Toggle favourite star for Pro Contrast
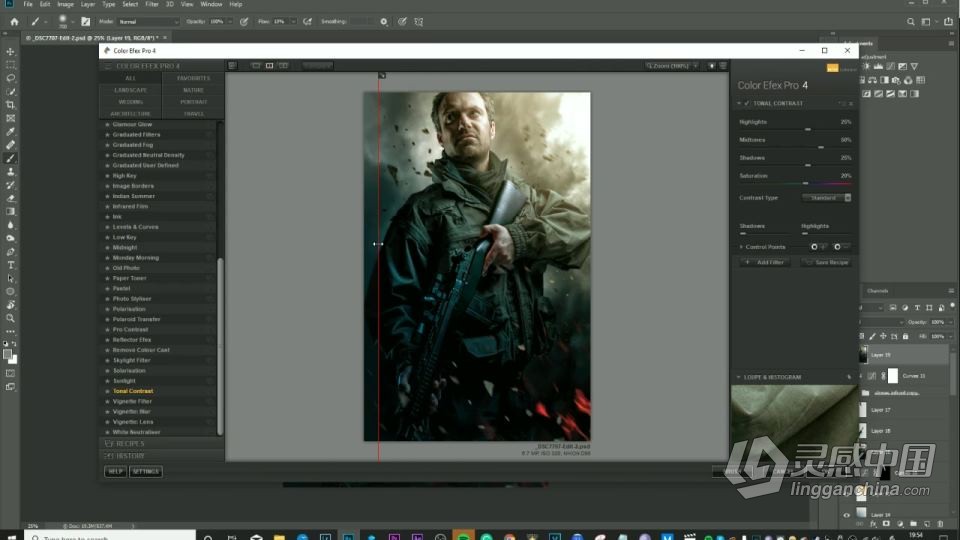This screenshot has width=960, height=540. [108, 329]
